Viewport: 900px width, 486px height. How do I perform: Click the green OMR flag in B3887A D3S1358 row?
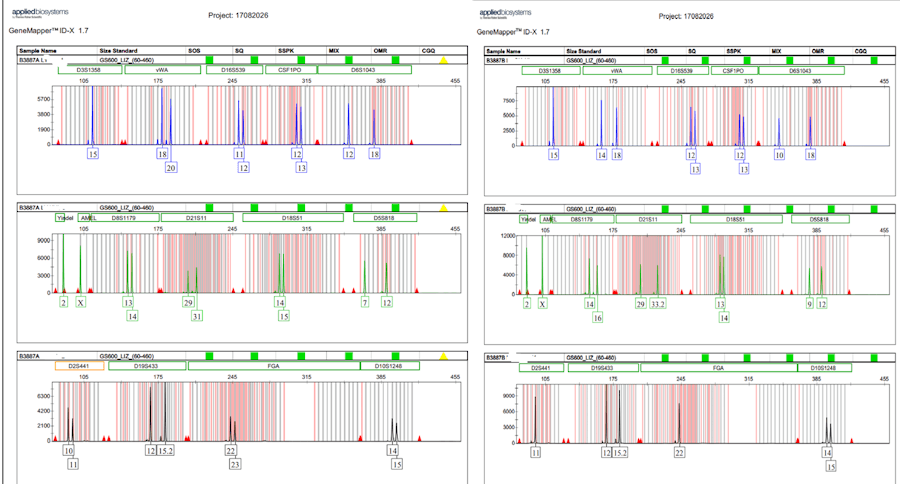(395, 60)
